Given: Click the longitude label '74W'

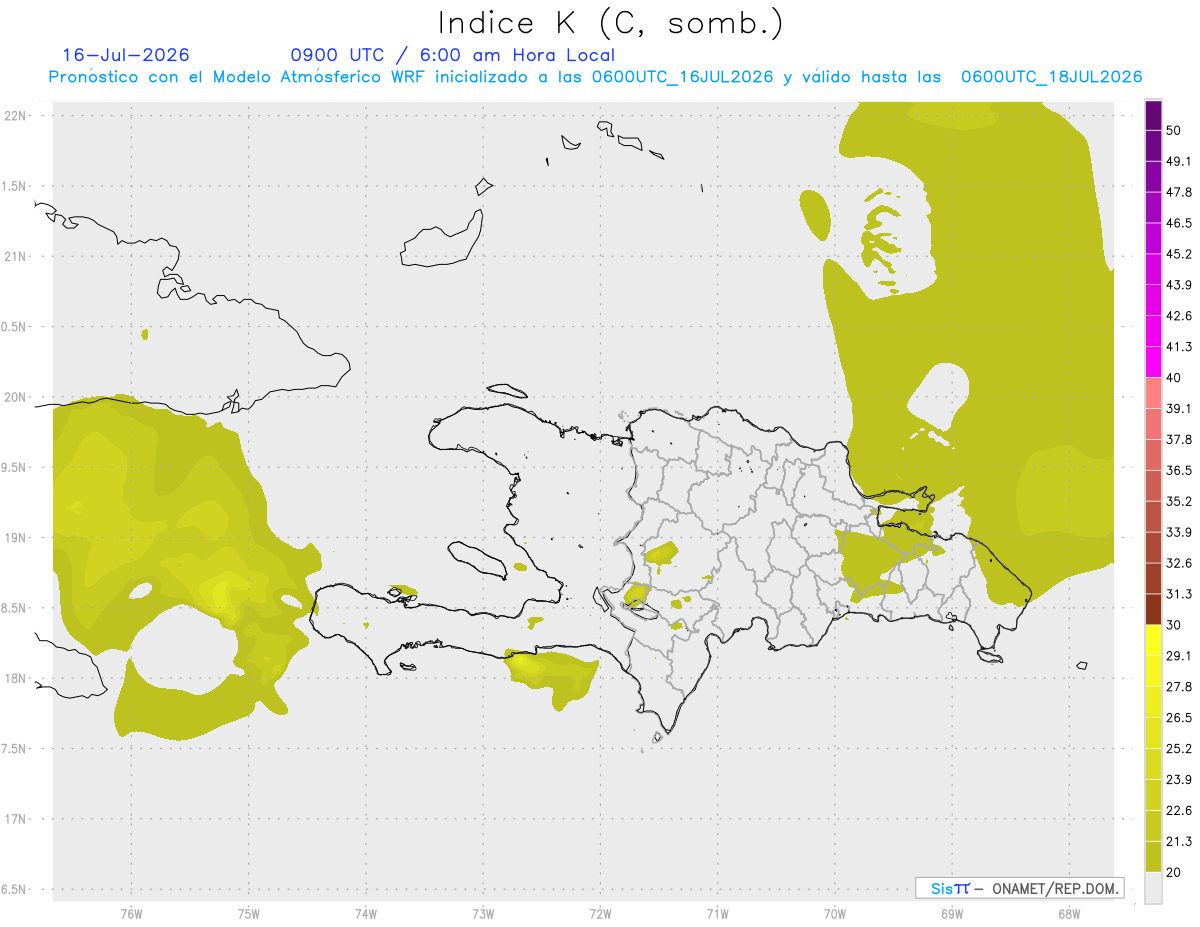Looking at the screenshot, I should [x=365, y=913].
